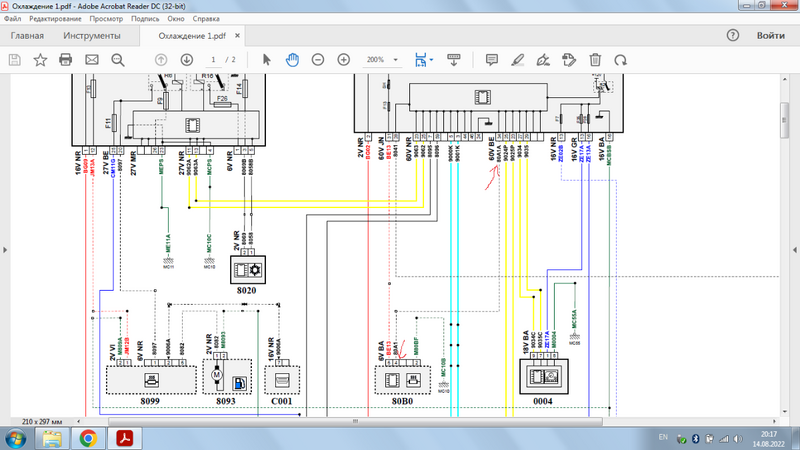
Task: Activate the selection arrow tool
Action: coord(267,60)
